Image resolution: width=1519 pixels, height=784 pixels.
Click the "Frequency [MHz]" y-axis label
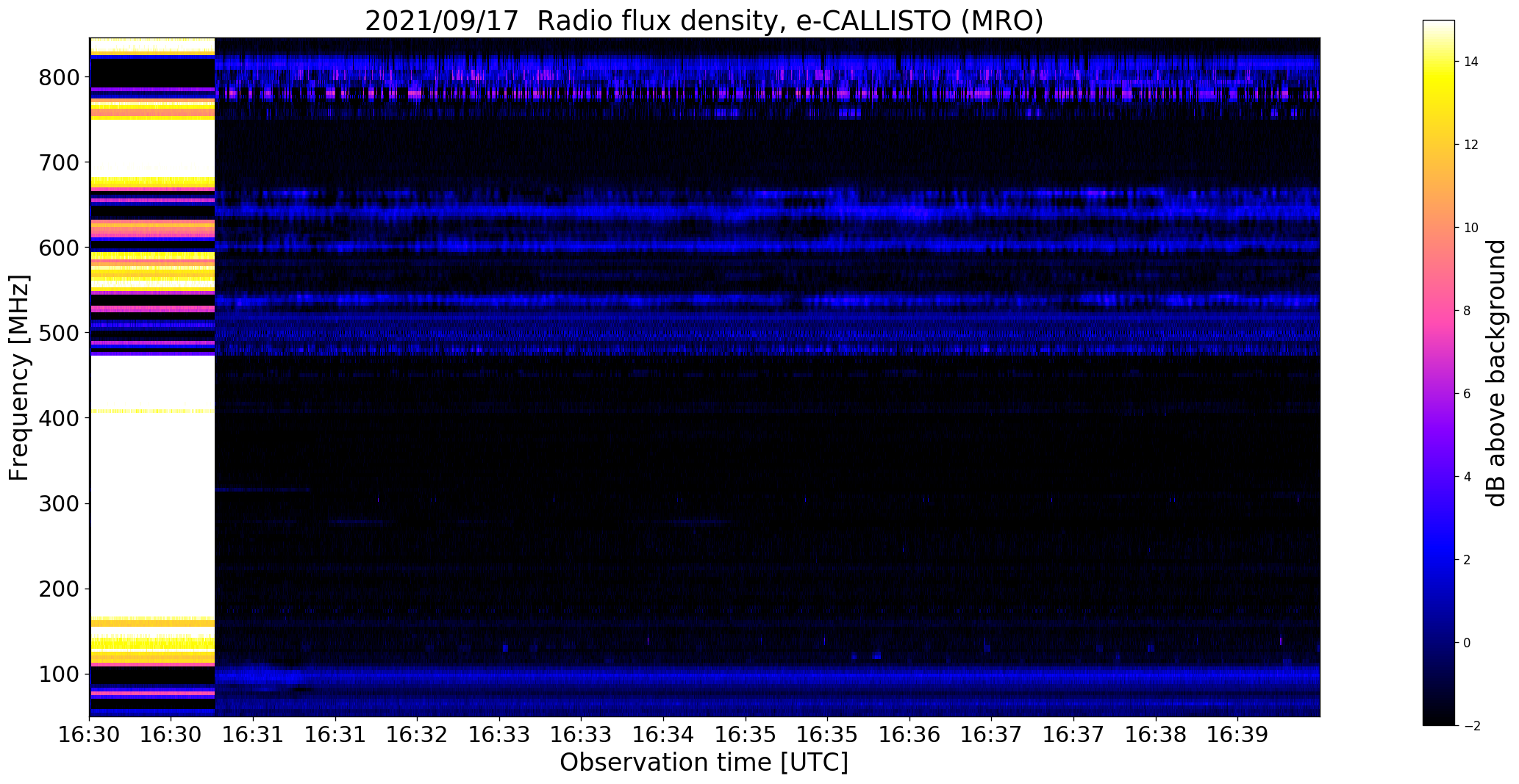pyautogui.click(x=18, y=378)
